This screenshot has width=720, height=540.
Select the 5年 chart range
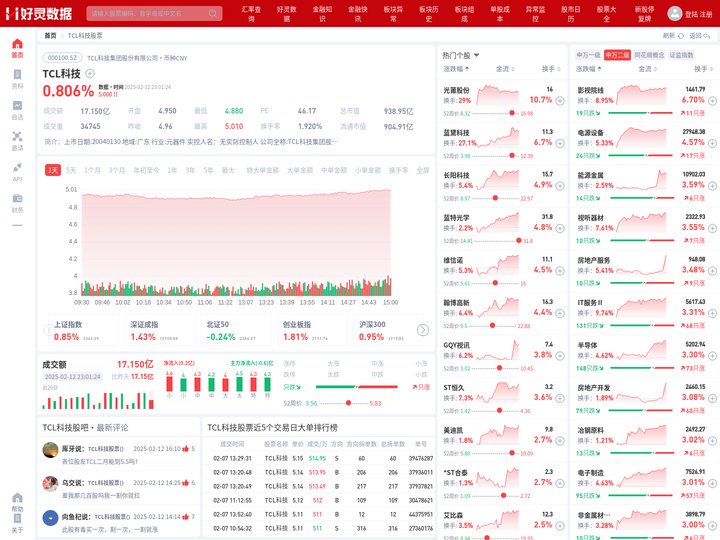tap(208, 170)
